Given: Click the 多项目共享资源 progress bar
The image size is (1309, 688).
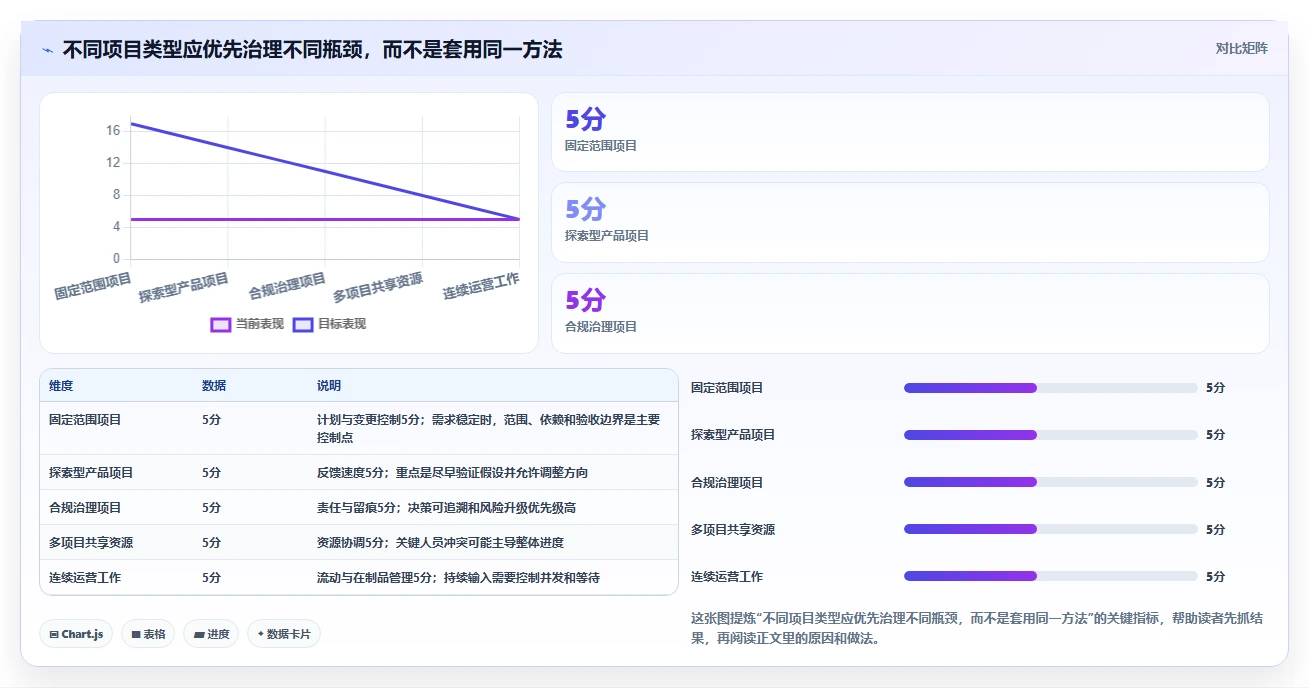Looking at the screenshot, I should pos(1050,529).
